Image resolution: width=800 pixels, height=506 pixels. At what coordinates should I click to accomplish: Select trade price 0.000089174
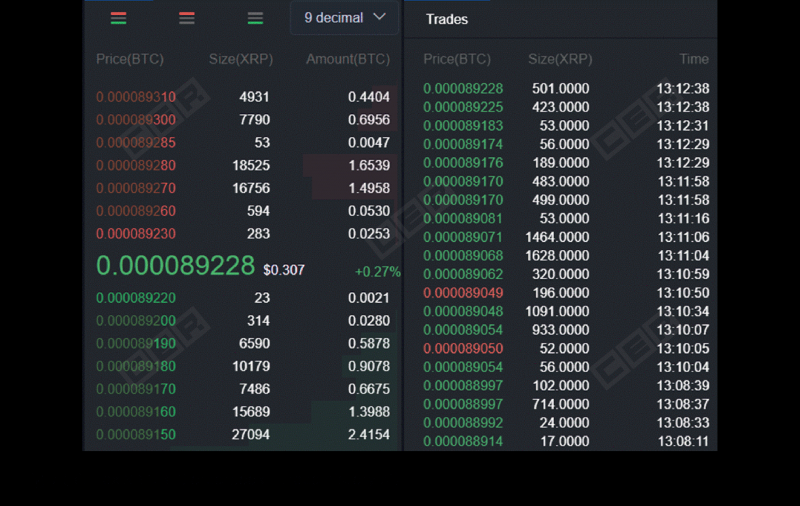click(463, 144)
